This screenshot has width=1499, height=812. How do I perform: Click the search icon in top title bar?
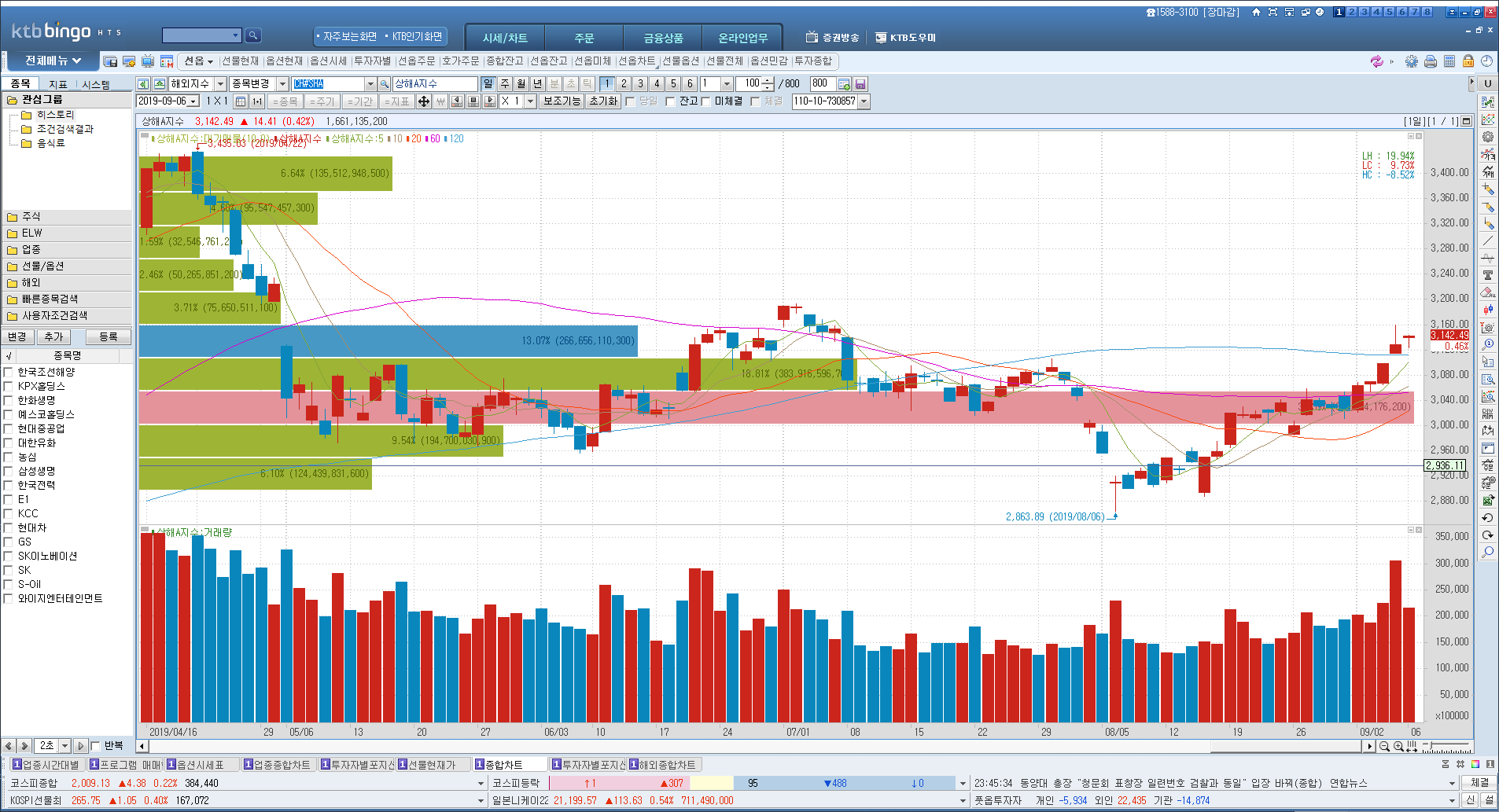252,35
